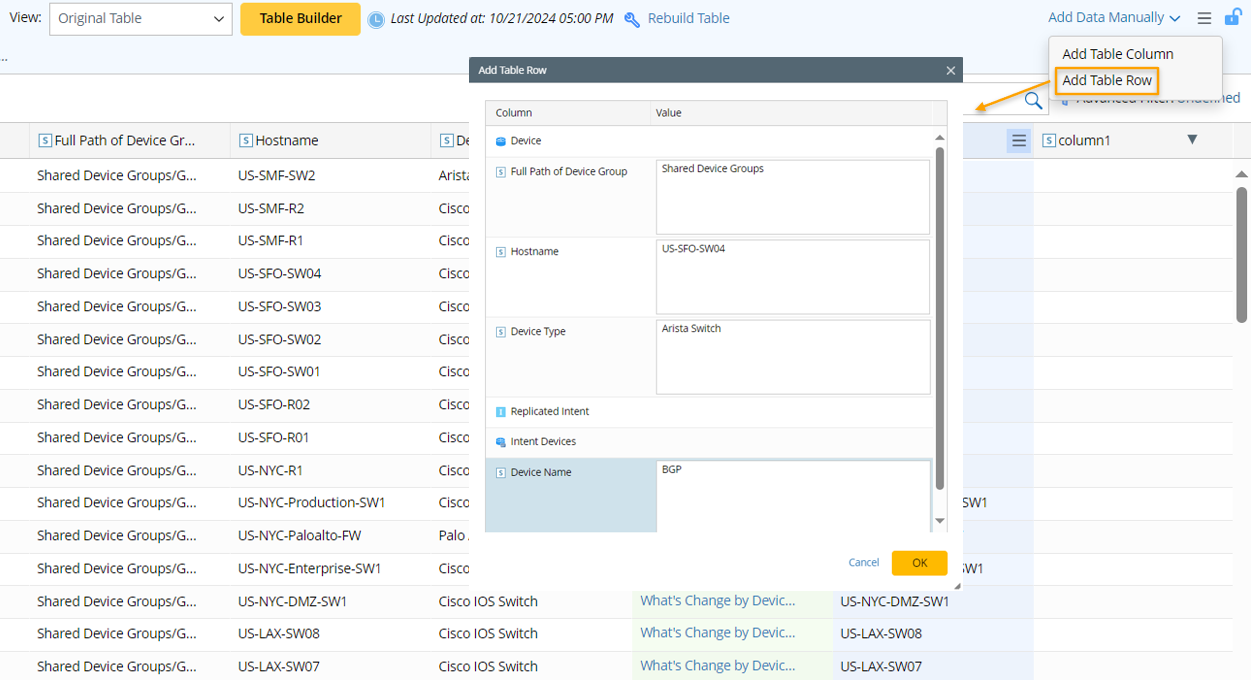Viewport: 1251px width, 680px height.
Task: Select Add Table Column menu entry
Action: [x=1117, y=54]
